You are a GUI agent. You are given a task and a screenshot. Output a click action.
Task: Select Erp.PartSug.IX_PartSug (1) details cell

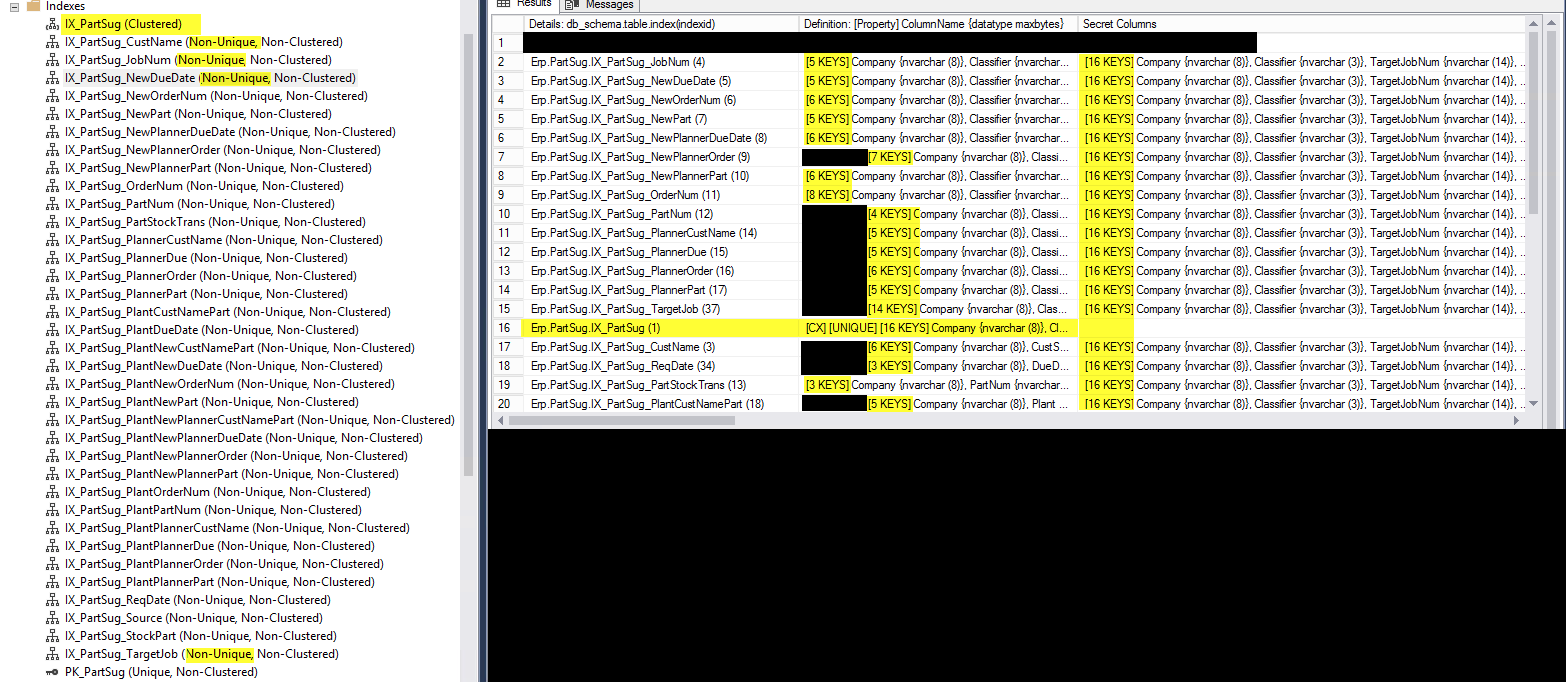660,328
